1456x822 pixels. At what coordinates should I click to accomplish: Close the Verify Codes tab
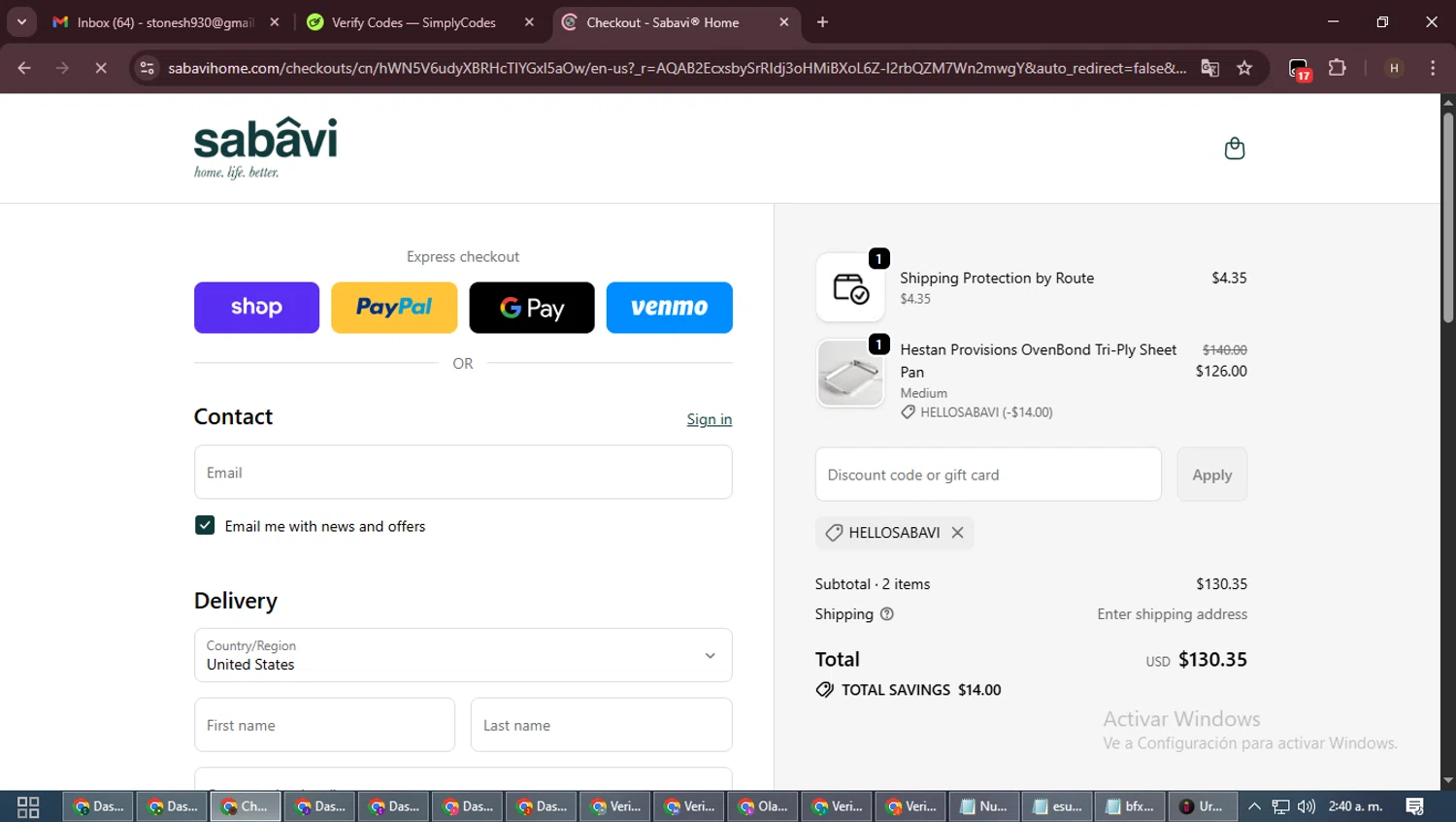click(x=529, y=22)
